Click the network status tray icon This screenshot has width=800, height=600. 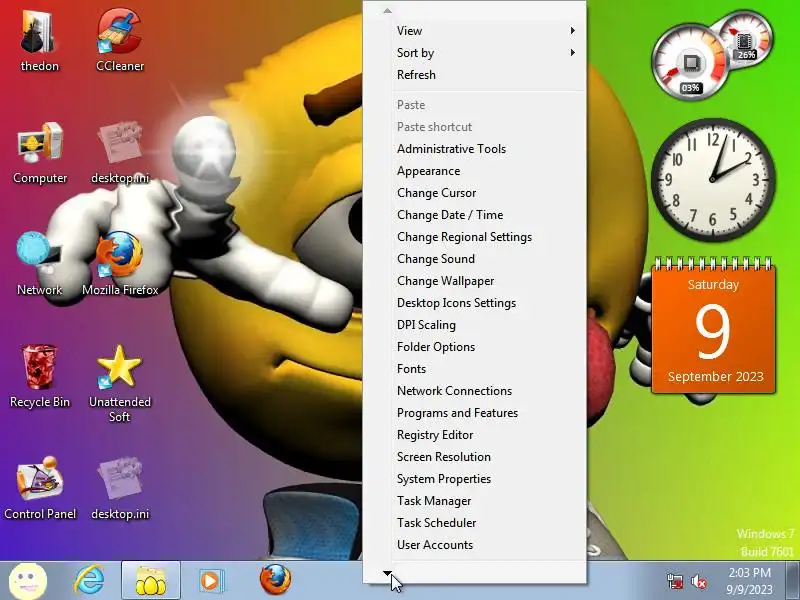pyautogui.click(x=674, y=582)
